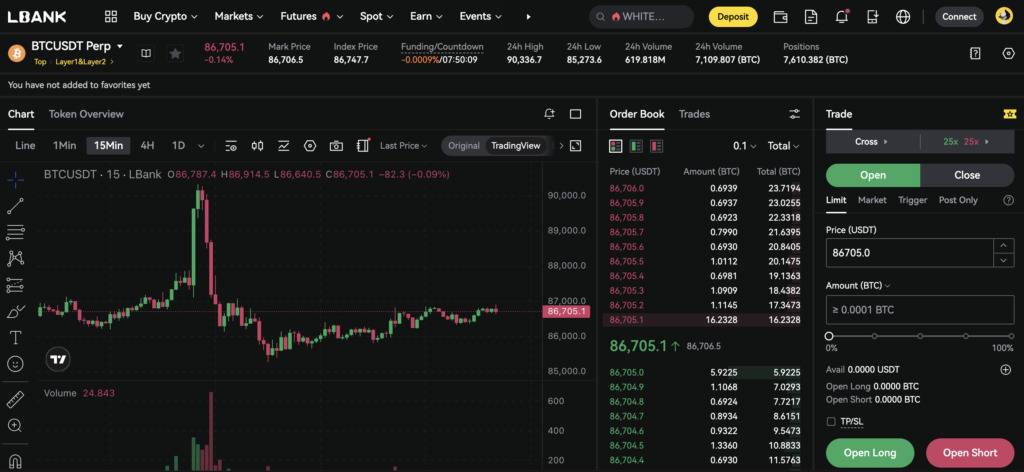Switch chart to TradingView mode
1024x472 pixels.
[x=516, y=146]
